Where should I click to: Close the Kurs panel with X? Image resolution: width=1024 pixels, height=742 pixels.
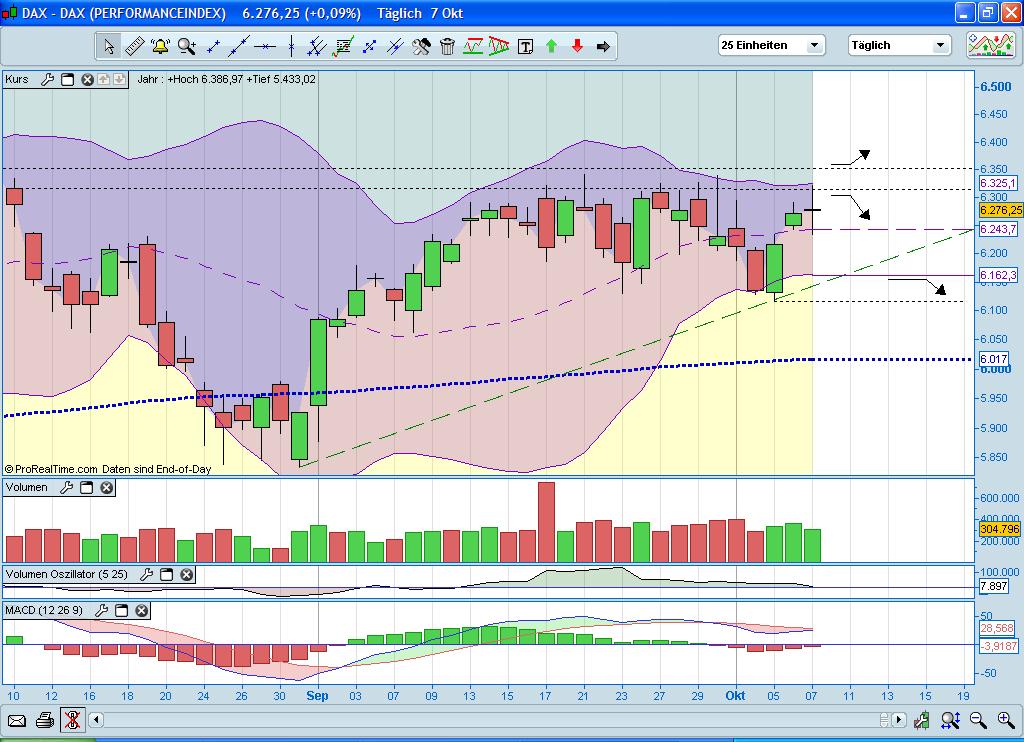[x=87, y=80]
